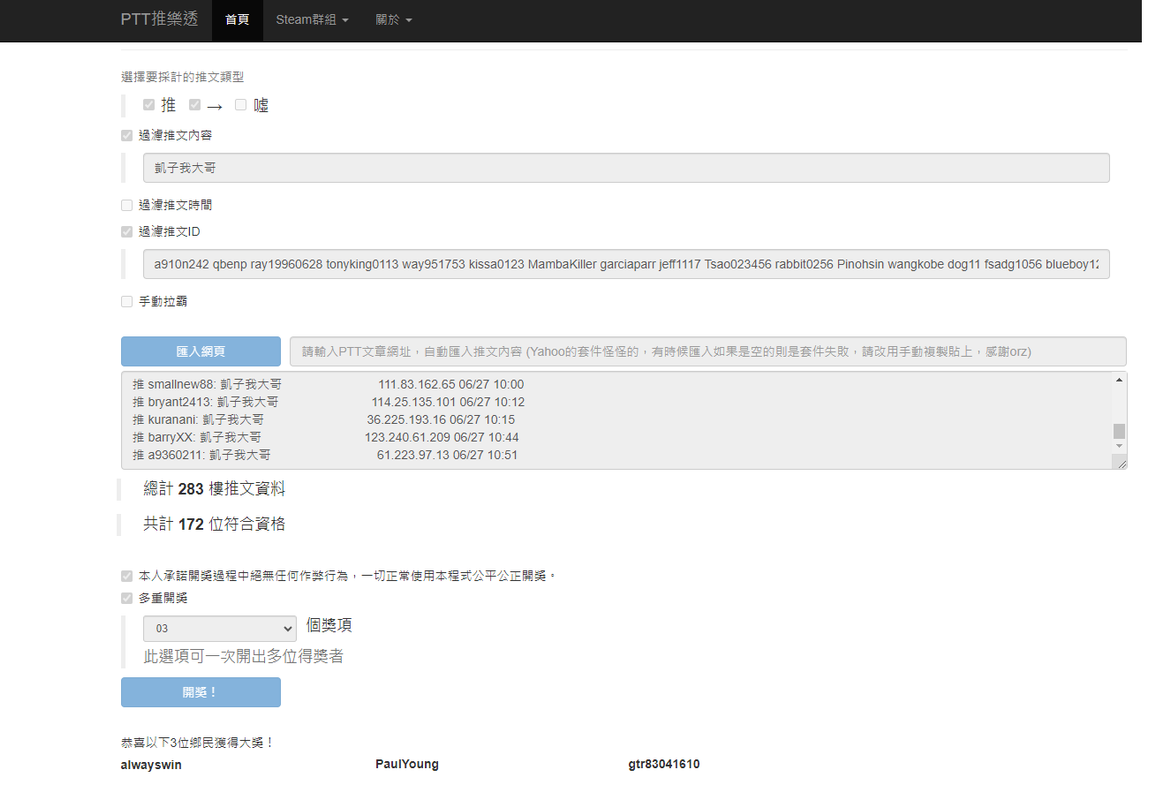Viewport: 1149px width, 800px height.
Task: Toggle the 多重開獎 checkbox
Action: (x=127, y=598)
